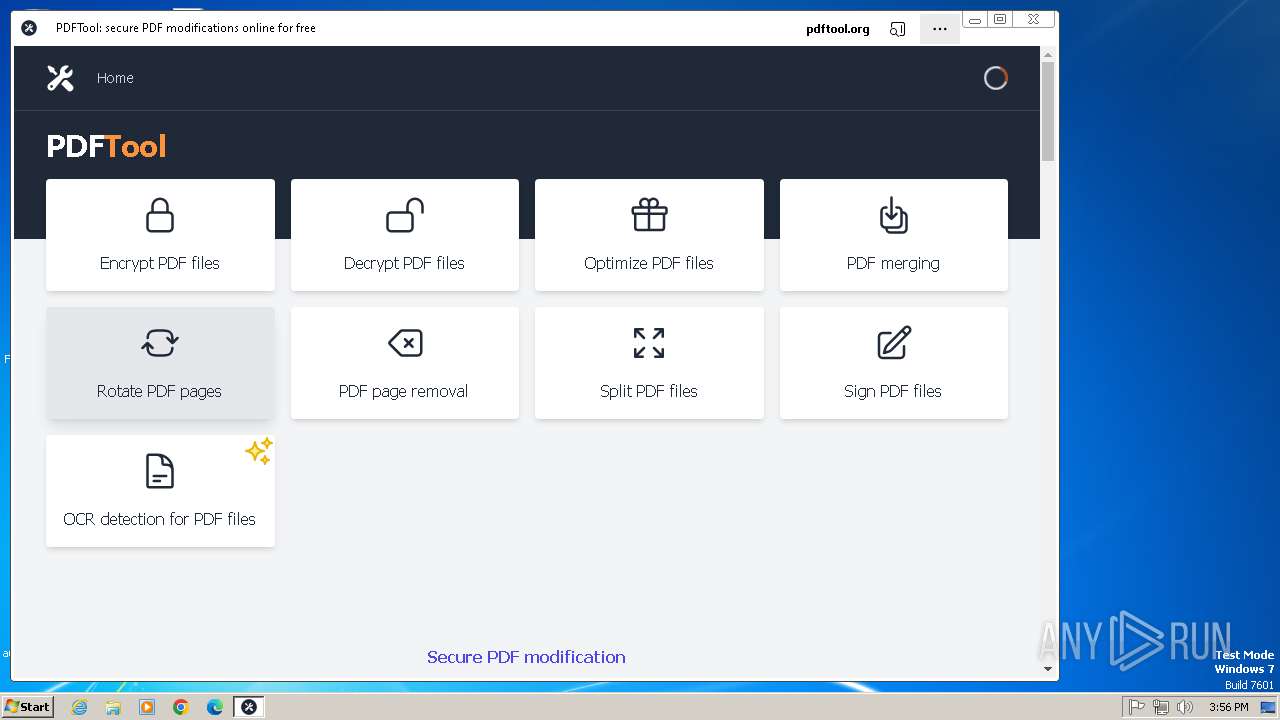Image resolution: width=1280 pixels, height=720 pixels.
Task: Go to Home in the navigation bar
Action: [115, 78]
